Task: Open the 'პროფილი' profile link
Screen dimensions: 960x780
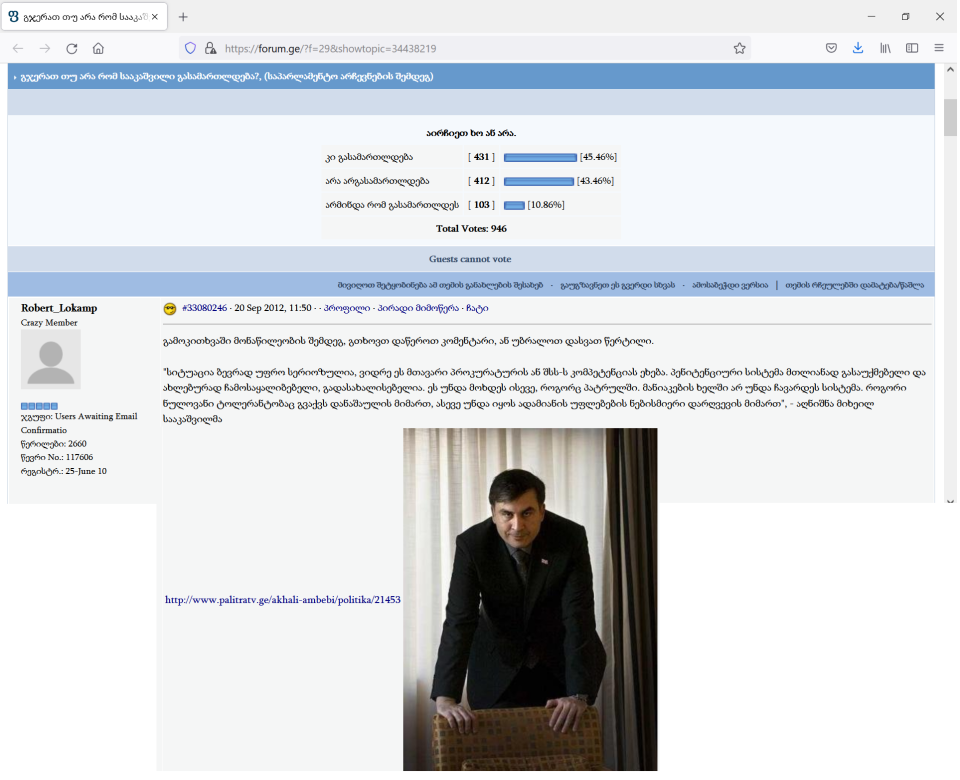Action: click(x=347, y=308)
